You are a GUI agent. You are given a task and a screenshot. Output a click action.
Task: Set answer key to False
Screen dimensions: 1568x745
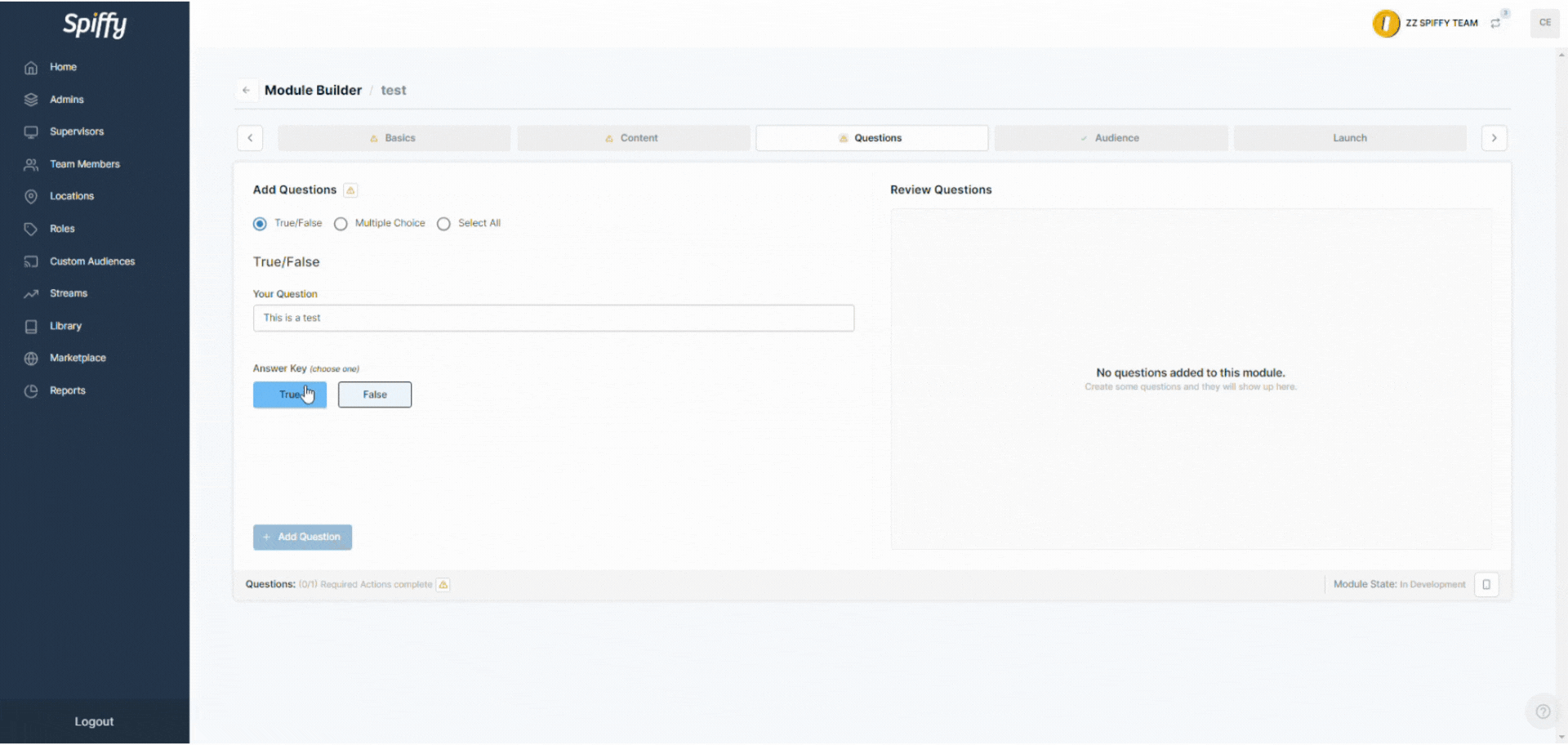click(x=375, y=395)
